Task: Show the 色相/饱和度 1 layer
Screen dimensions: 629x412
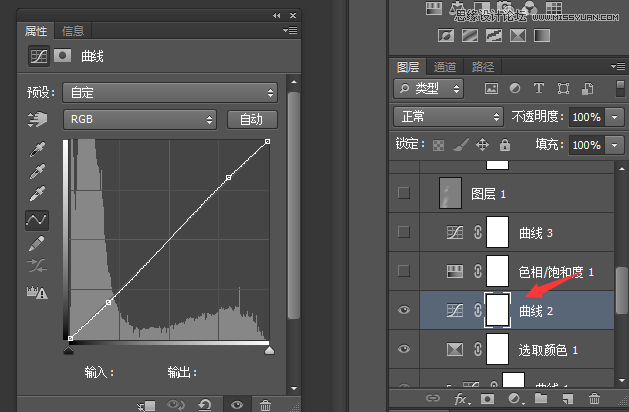Action: click(404, 271)
